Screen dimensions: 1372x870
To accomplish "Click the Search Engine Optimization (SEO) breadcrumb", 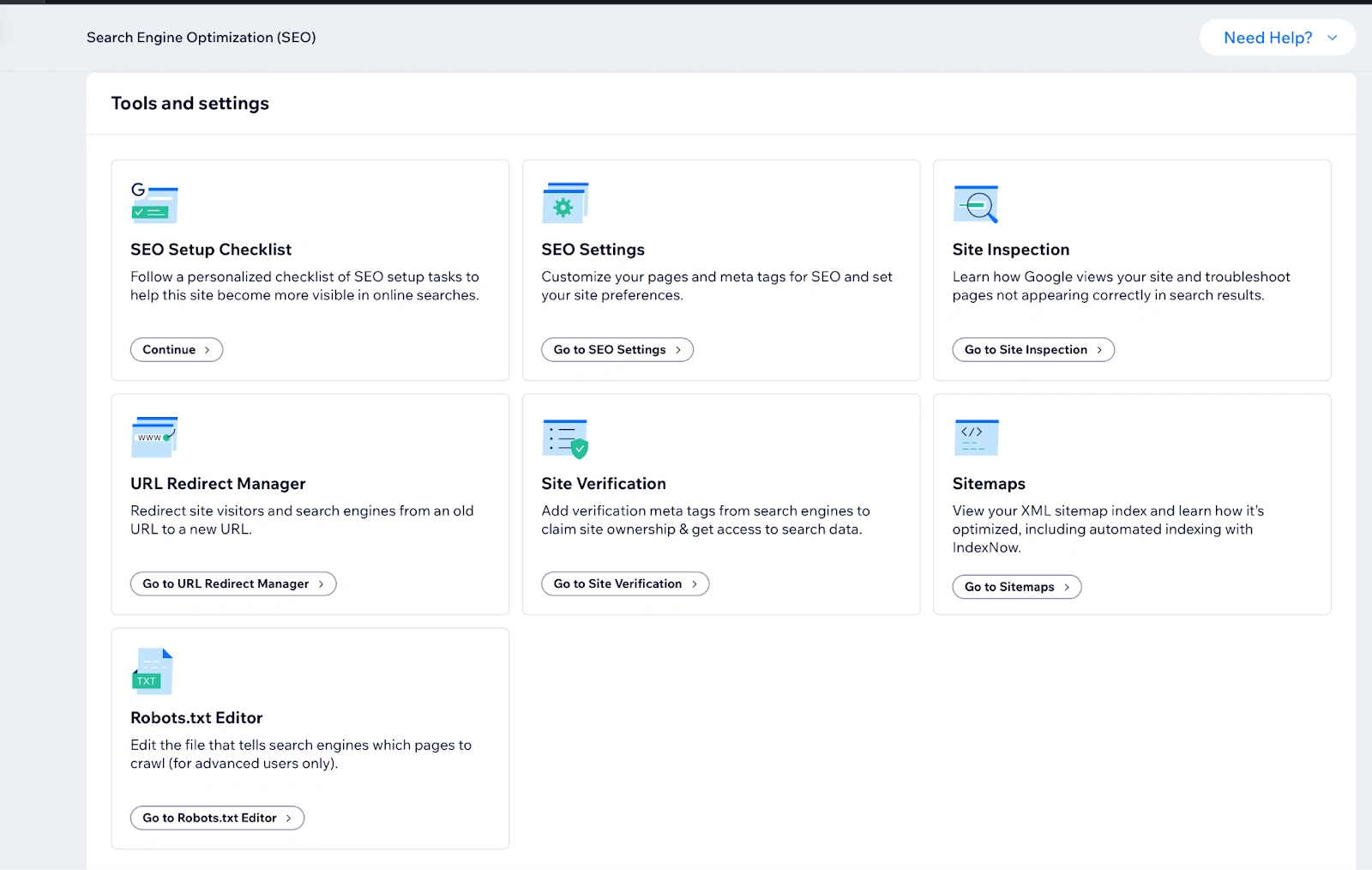I will (x=202, y=38).
